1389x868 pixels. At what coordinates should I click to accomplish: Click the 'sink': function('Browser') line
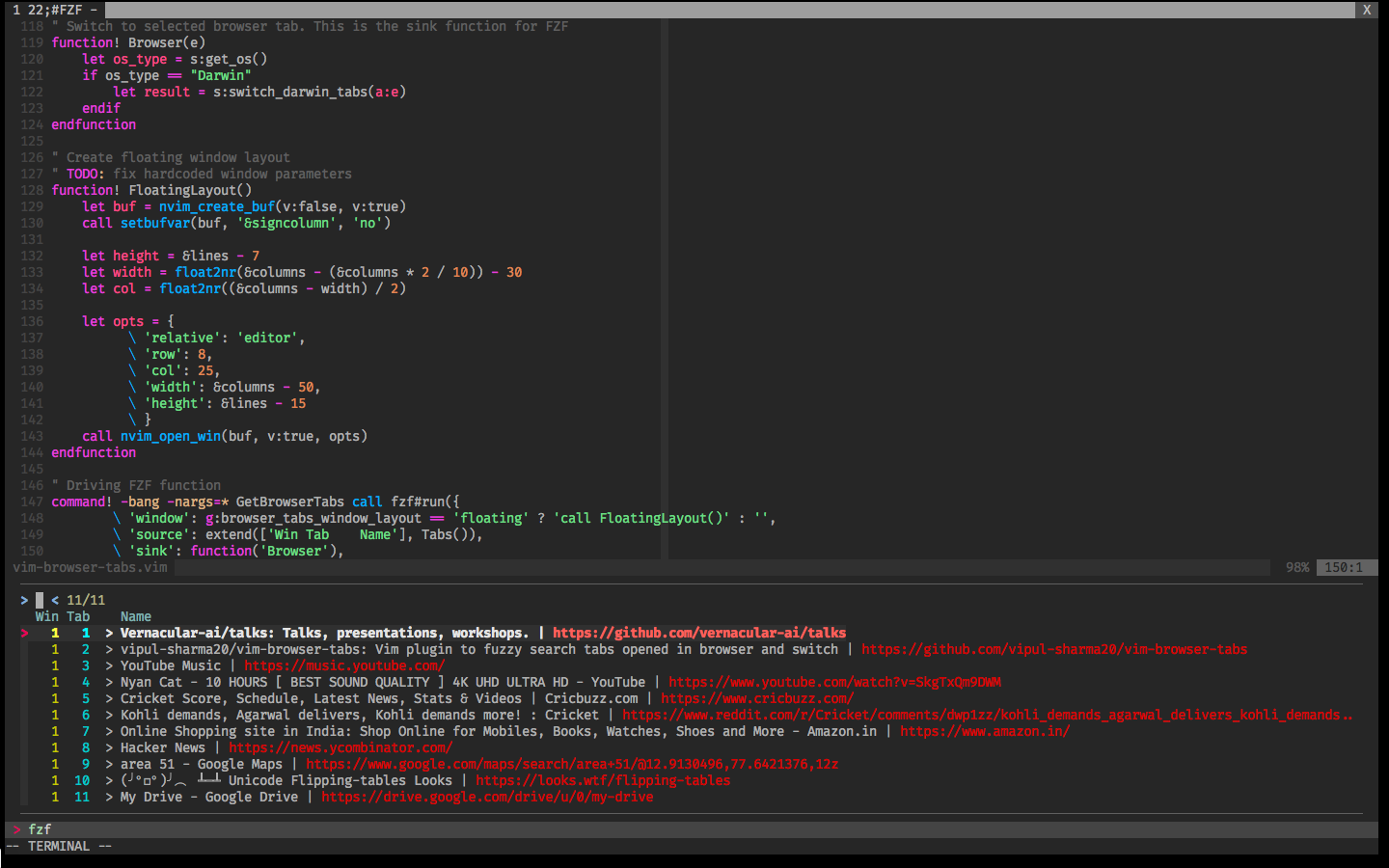[x=229, y=551]
